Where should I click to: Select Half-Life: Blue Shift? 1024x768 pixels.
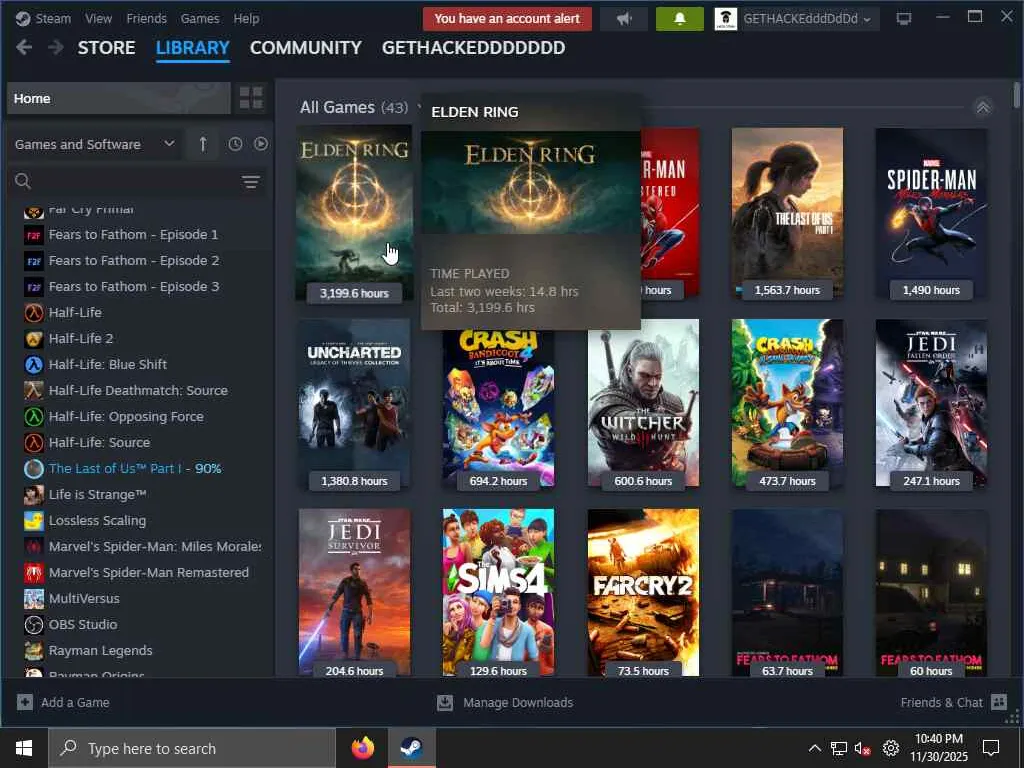click(x=108, y=364)
